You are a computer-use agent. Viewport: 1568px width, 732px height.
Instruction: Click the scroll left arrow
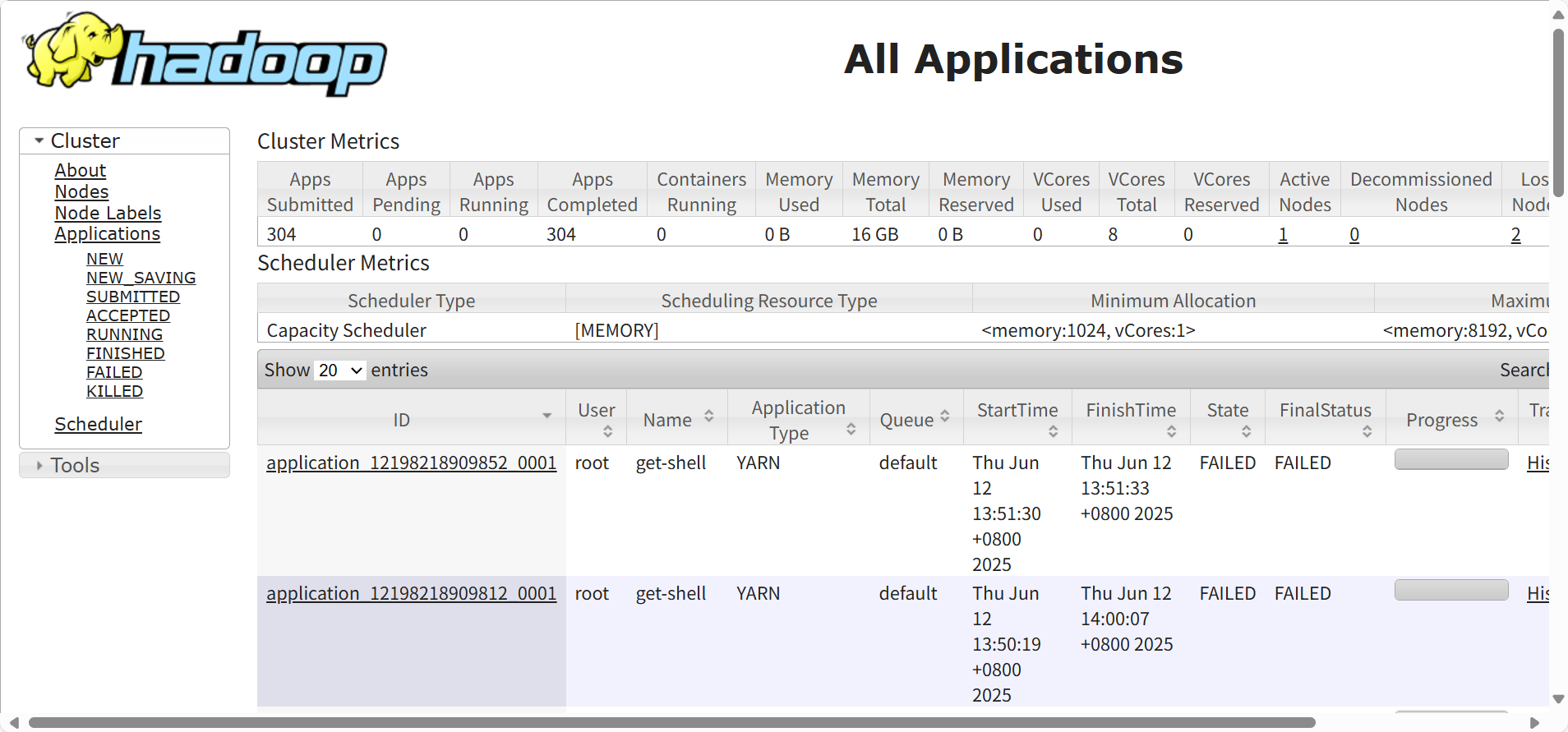[x=14, y=723]
